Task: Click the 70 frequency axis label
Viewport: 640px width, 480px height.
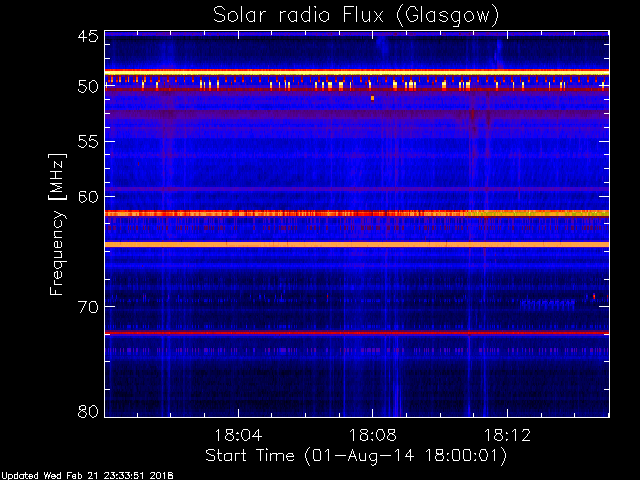Action: (88, 307)
